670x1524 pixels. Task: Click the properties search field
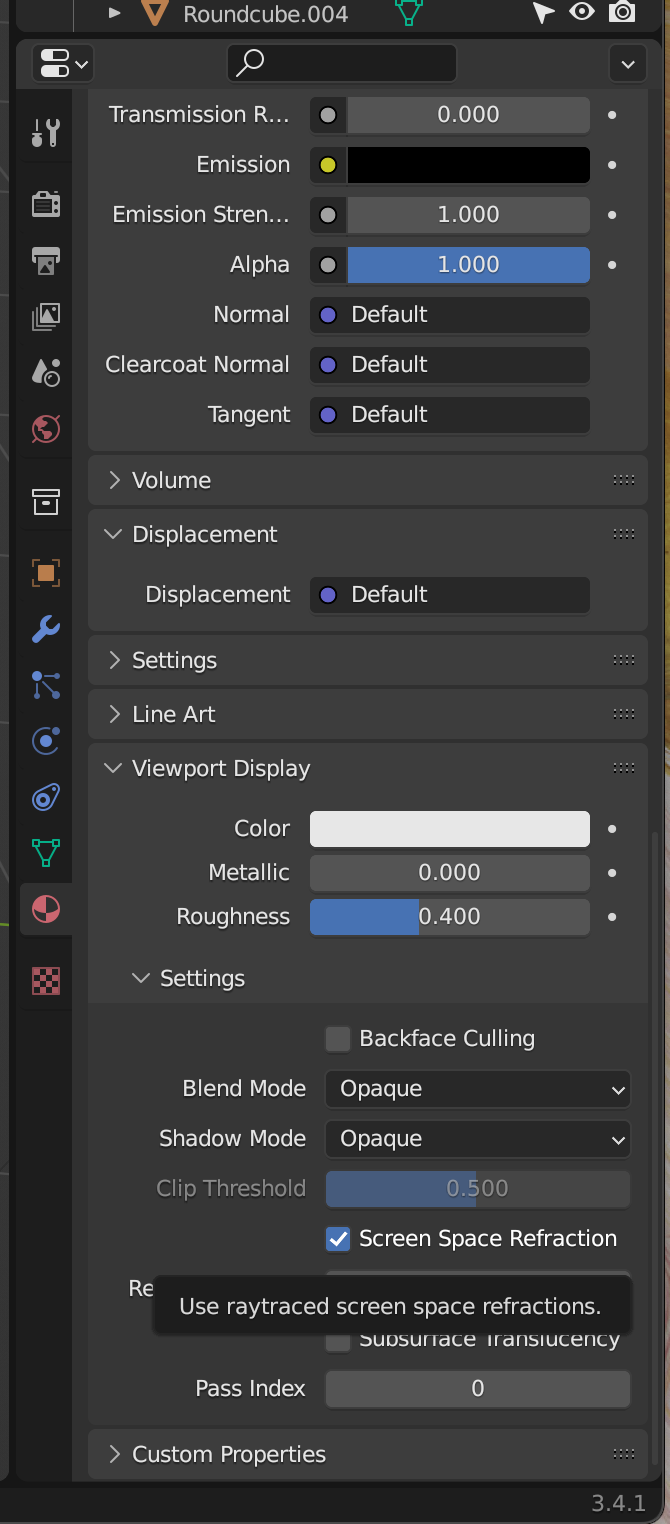coord(341,63)
